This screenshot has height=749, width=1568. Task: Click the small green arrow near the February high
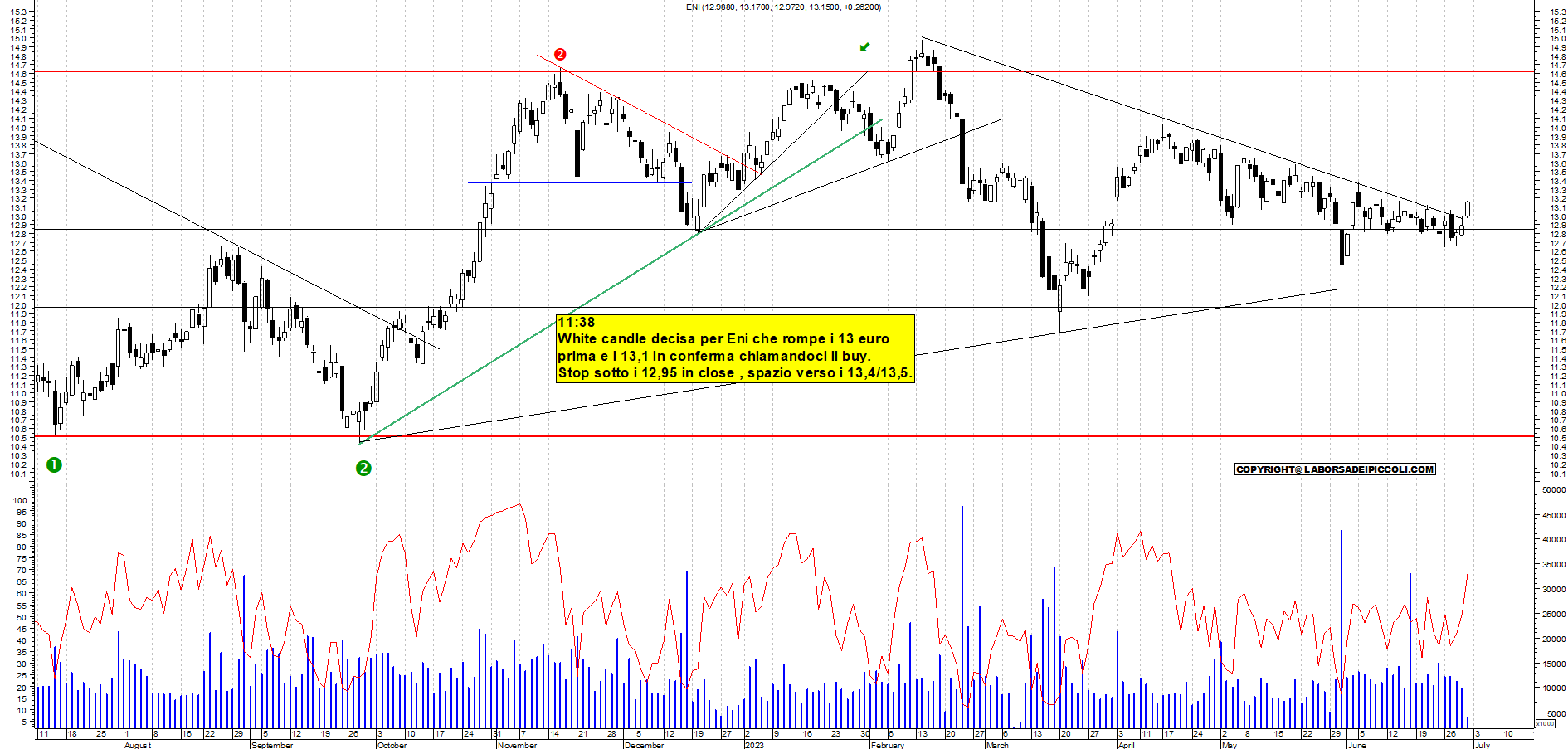coord(864,47)
